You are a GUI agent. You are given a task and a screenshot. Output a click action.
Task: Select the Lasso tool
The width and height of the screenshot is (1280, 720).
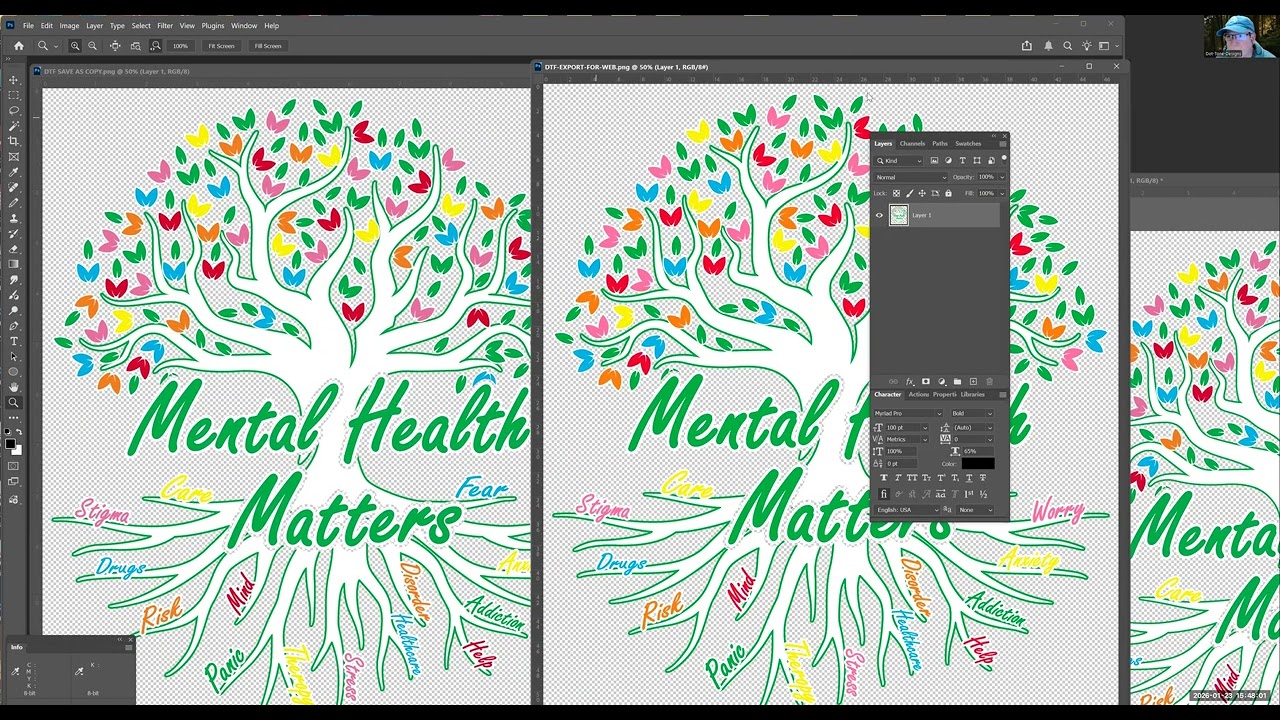click(14, 110)
